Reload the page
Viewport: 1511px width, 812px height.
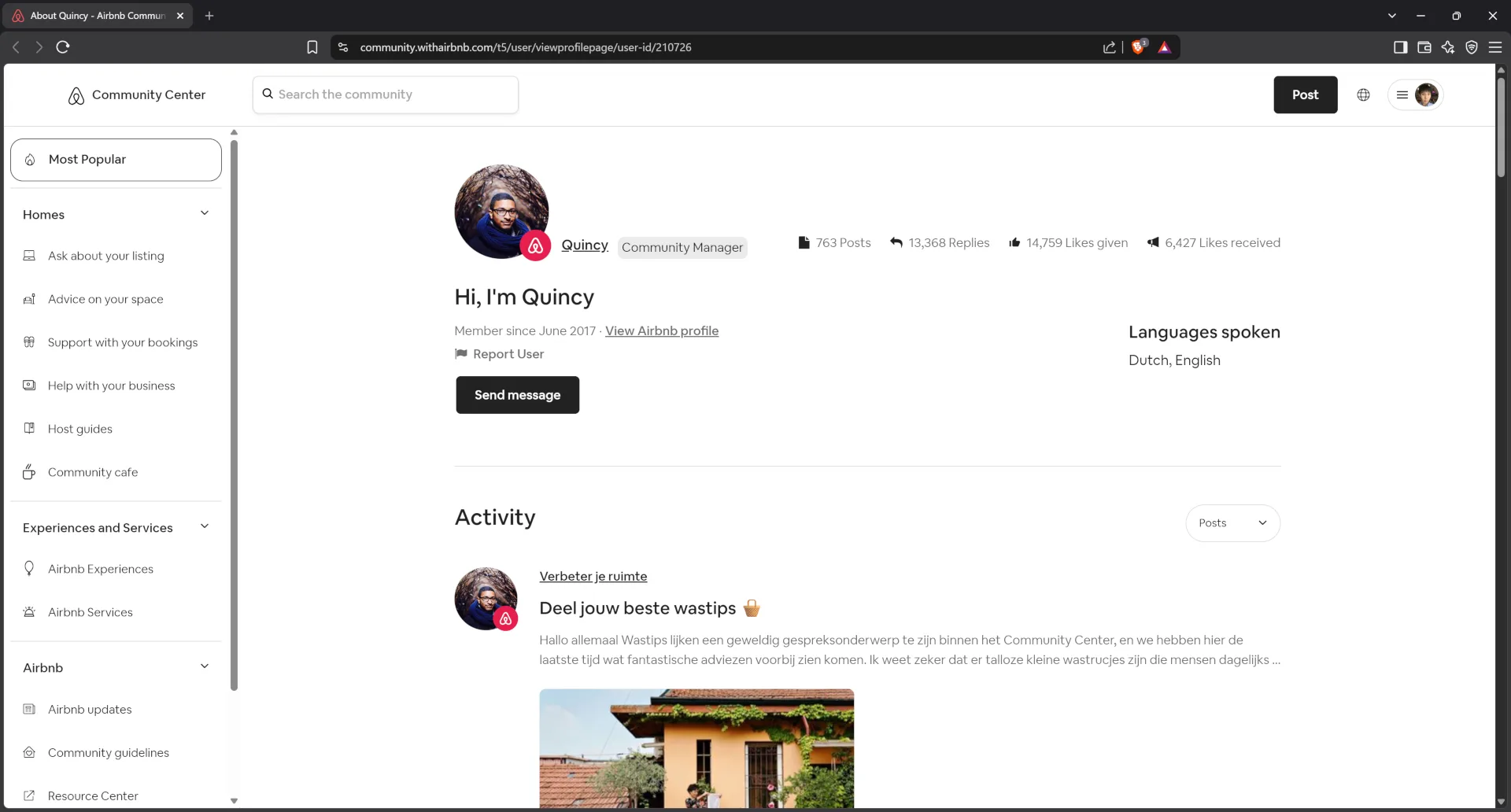tap(63, 47)
